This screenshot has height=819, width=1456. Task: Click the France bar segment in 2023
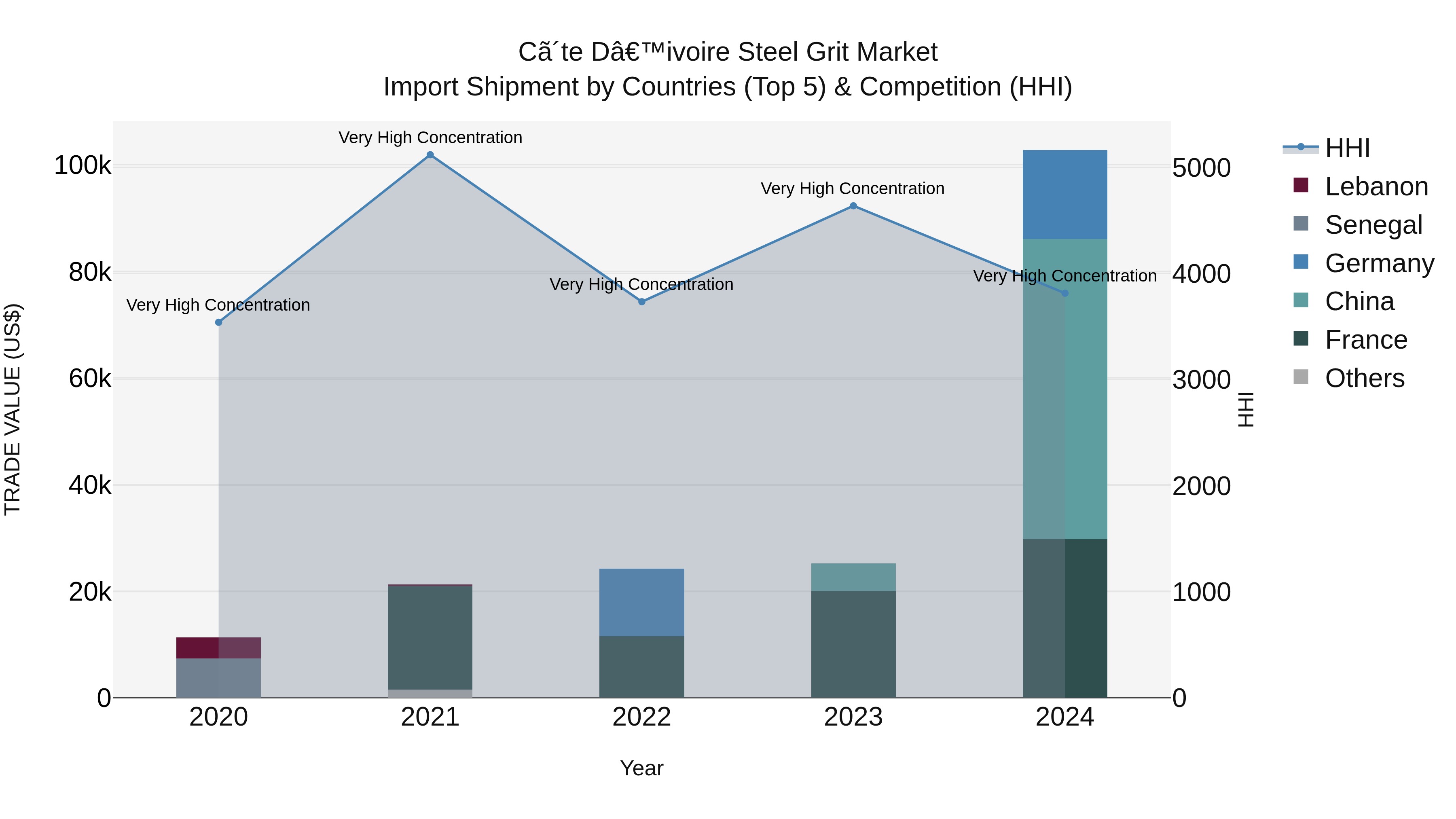tap(853, 644)
